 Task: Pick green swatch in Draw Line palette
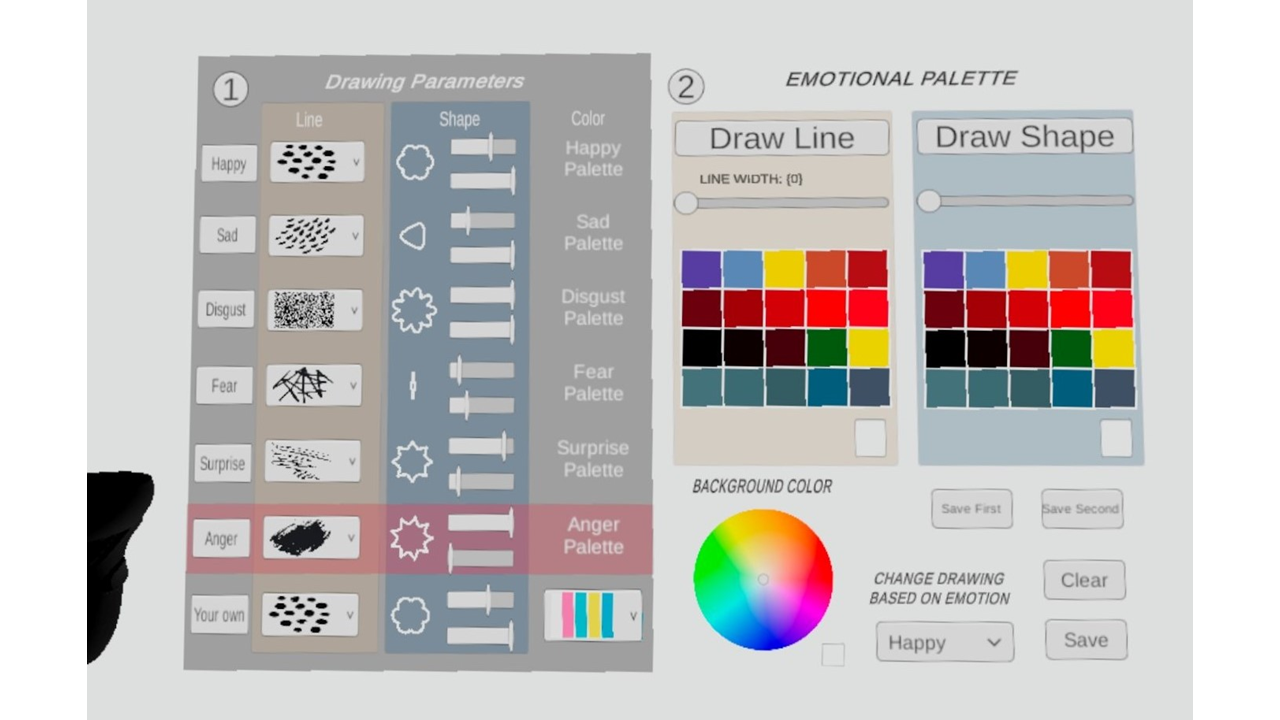826,348
